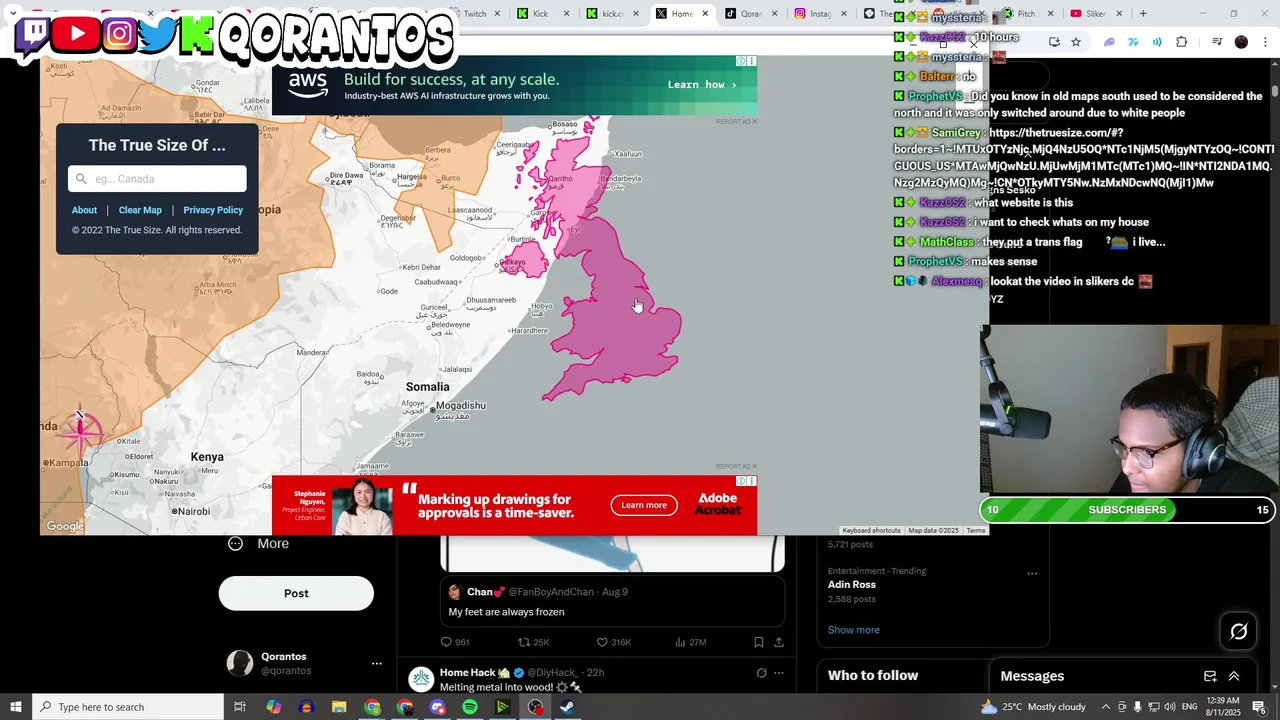The width and height of the screenshot is (1280, 720).
Task: Open Steam from the taskbar
Action: 567,707
